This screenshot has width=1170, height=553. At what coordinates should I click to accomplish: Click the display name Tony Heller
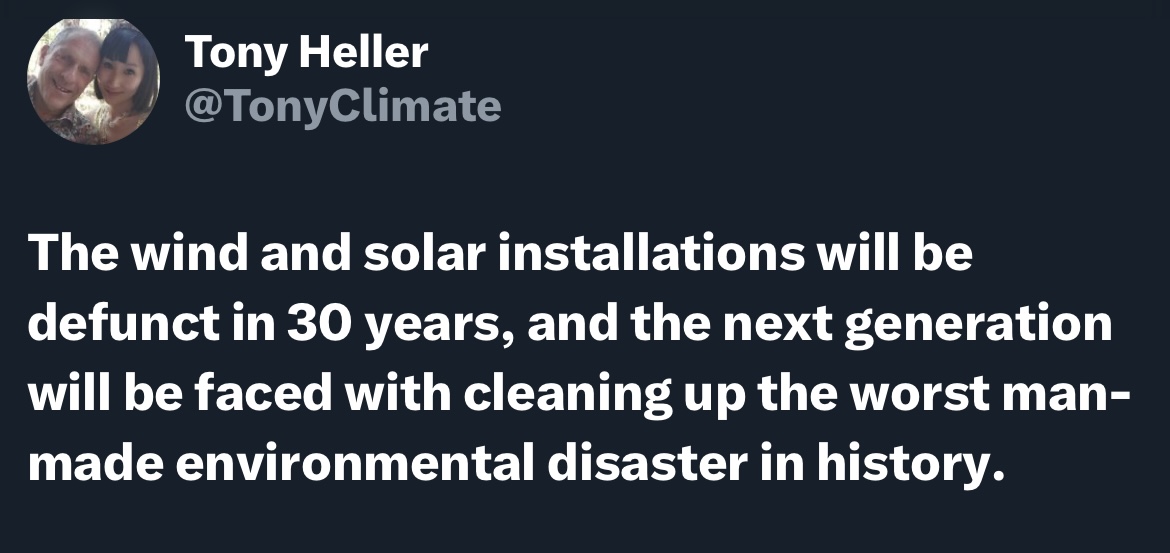tap(306, 52)
